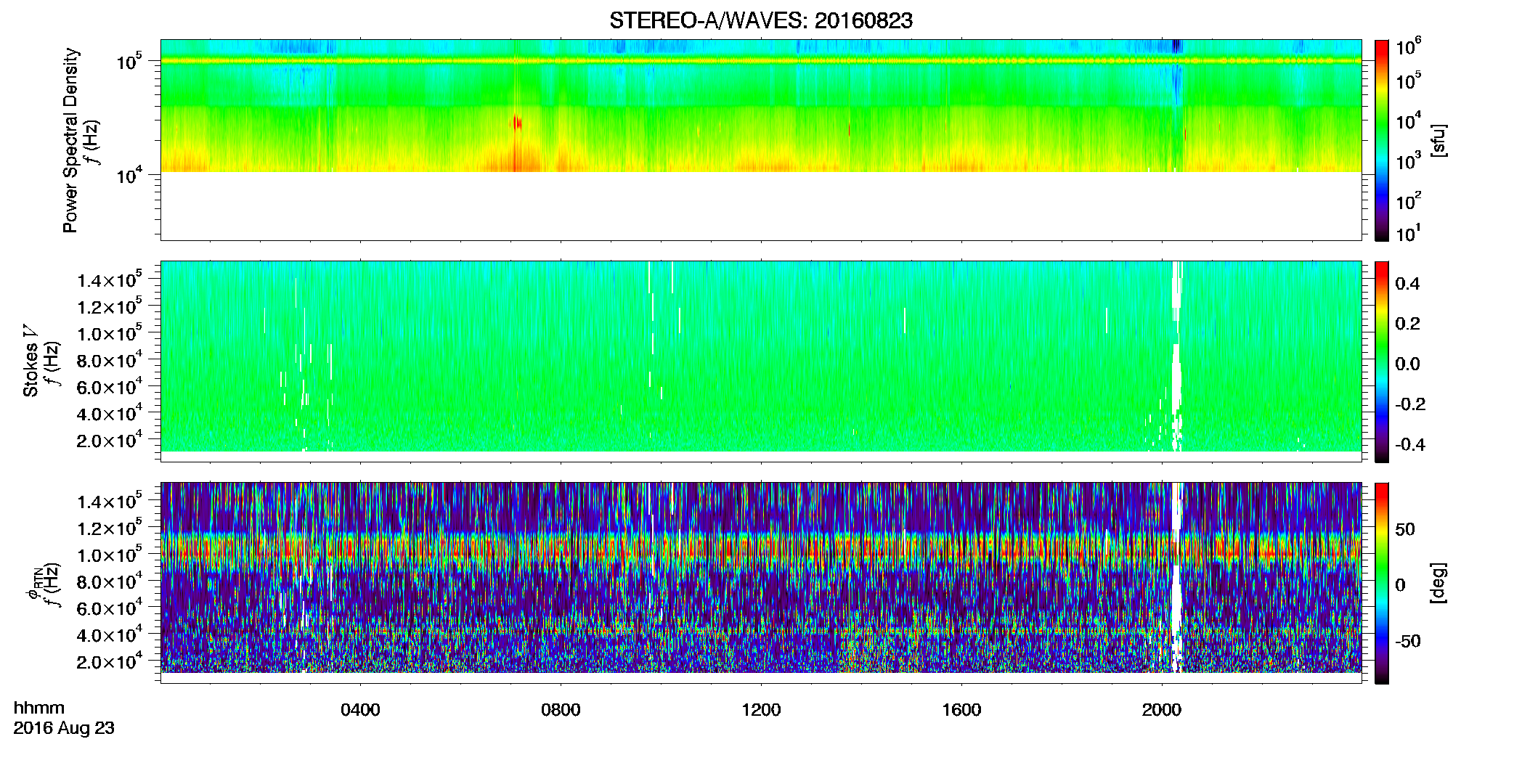Select the 0400 time axis label

[360, 710]
